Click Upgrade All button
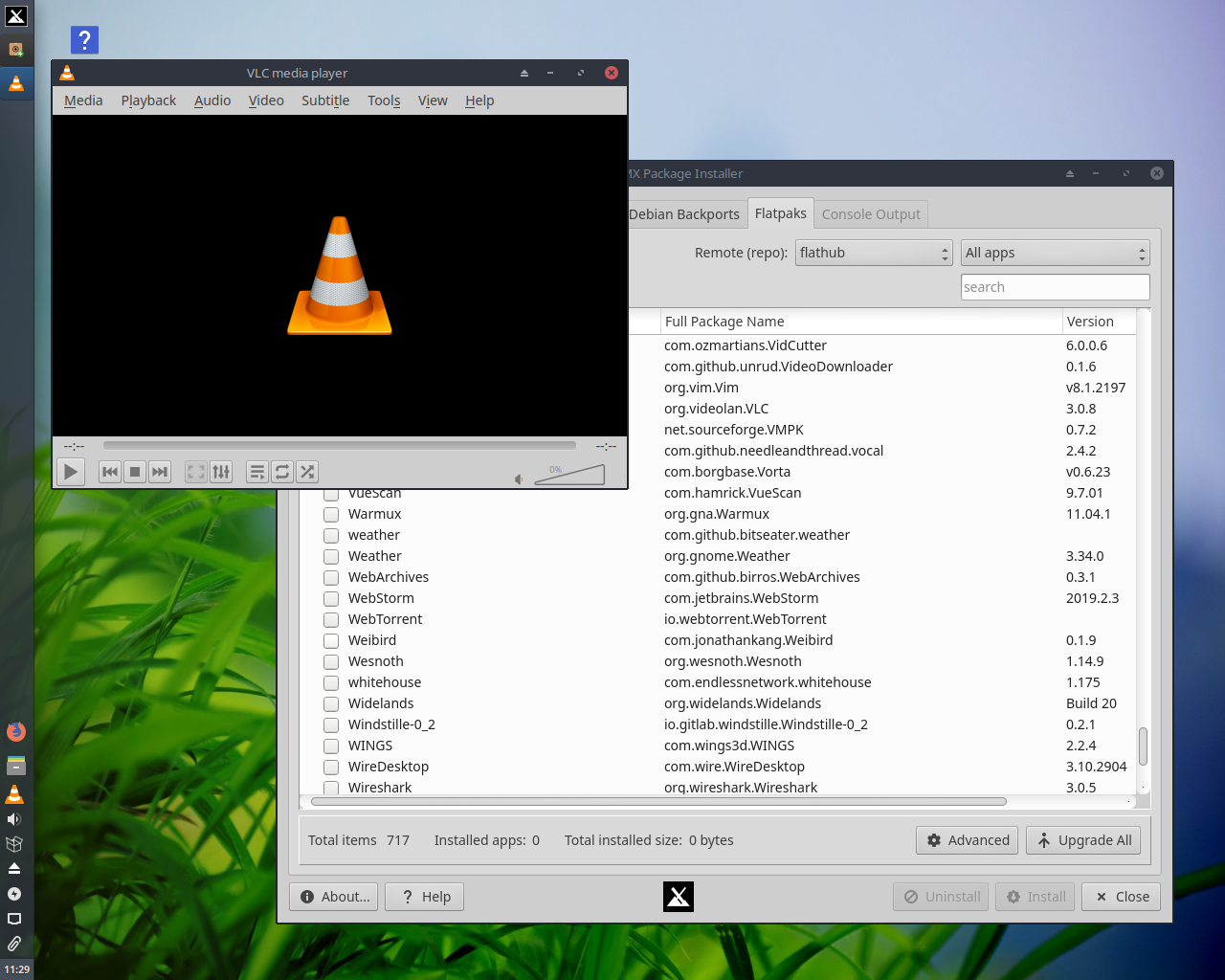Image resolution: width=1225 pixels, height=980 pixels. [x=1083, y=840]
